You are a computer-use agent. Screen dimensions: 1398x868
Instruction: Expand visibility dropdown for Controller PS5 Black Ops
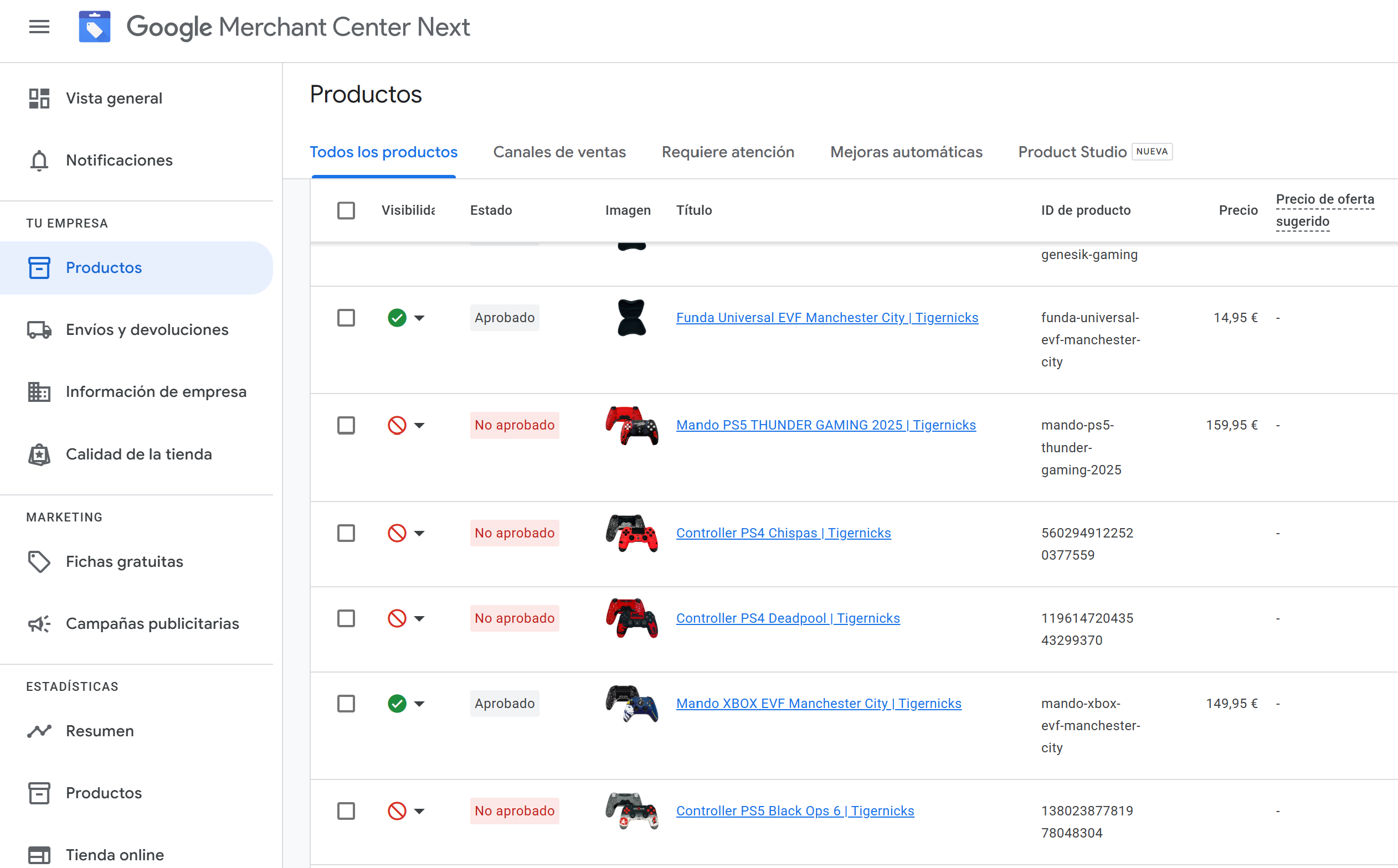click(x=419, y=811)
